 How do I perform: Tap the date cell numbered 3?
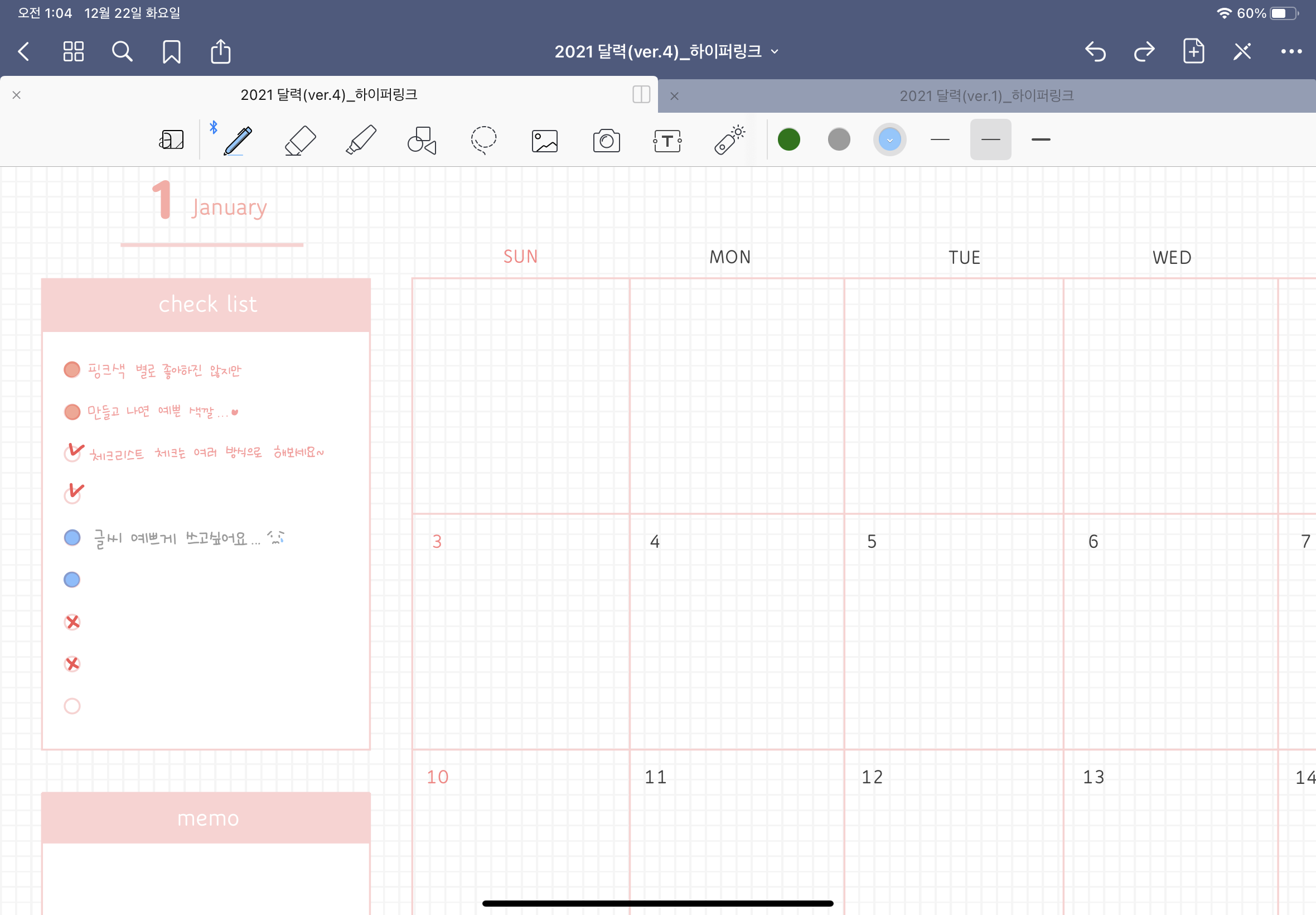point(521,632)
